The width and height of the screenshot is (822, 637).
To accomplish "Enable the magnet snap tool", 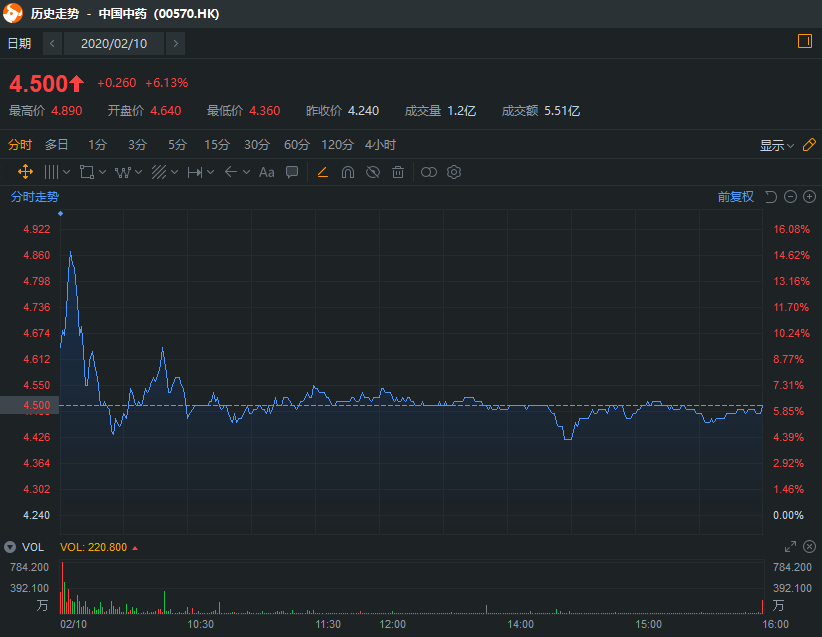I will pos(348,172).
